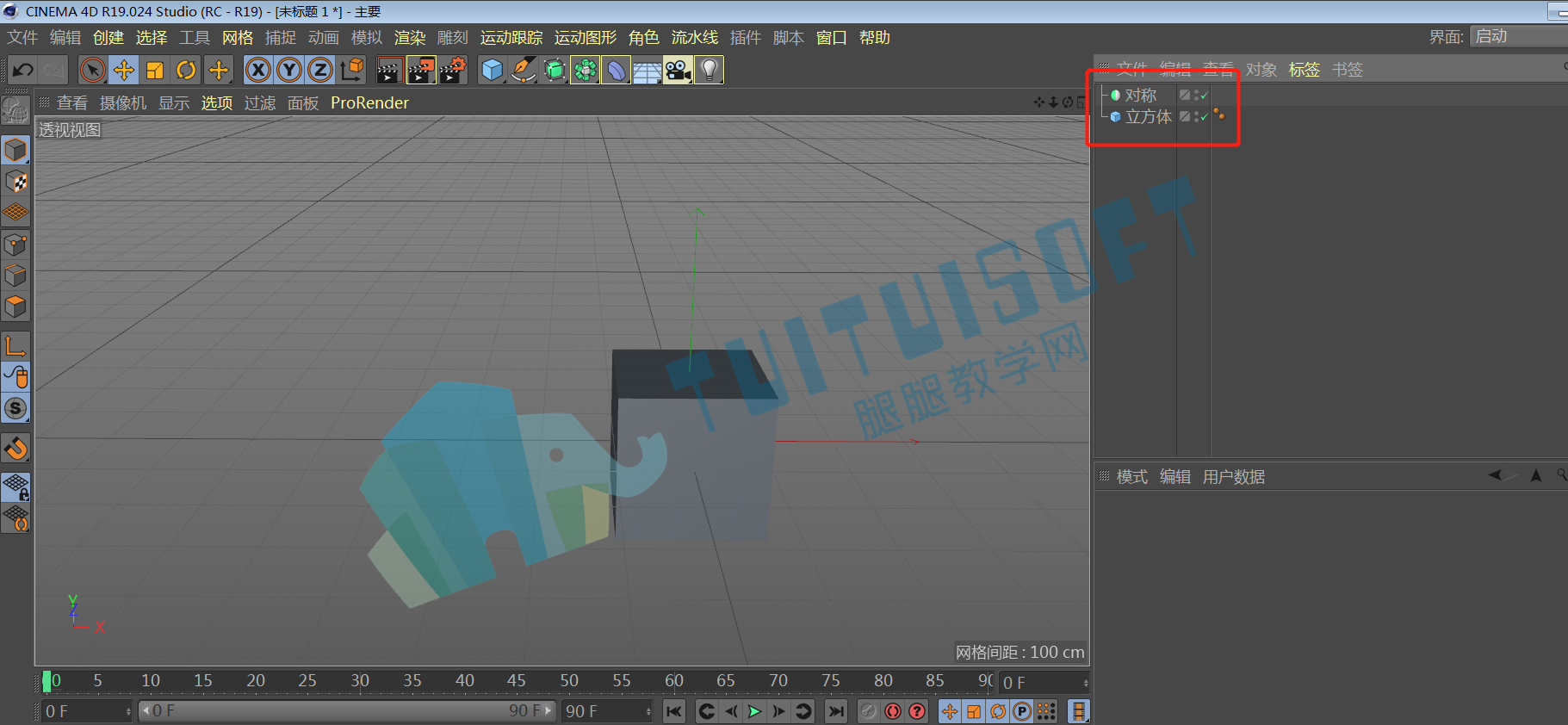Open the 创建 menu
This screenshot has height=725, width=1568.
108,38
